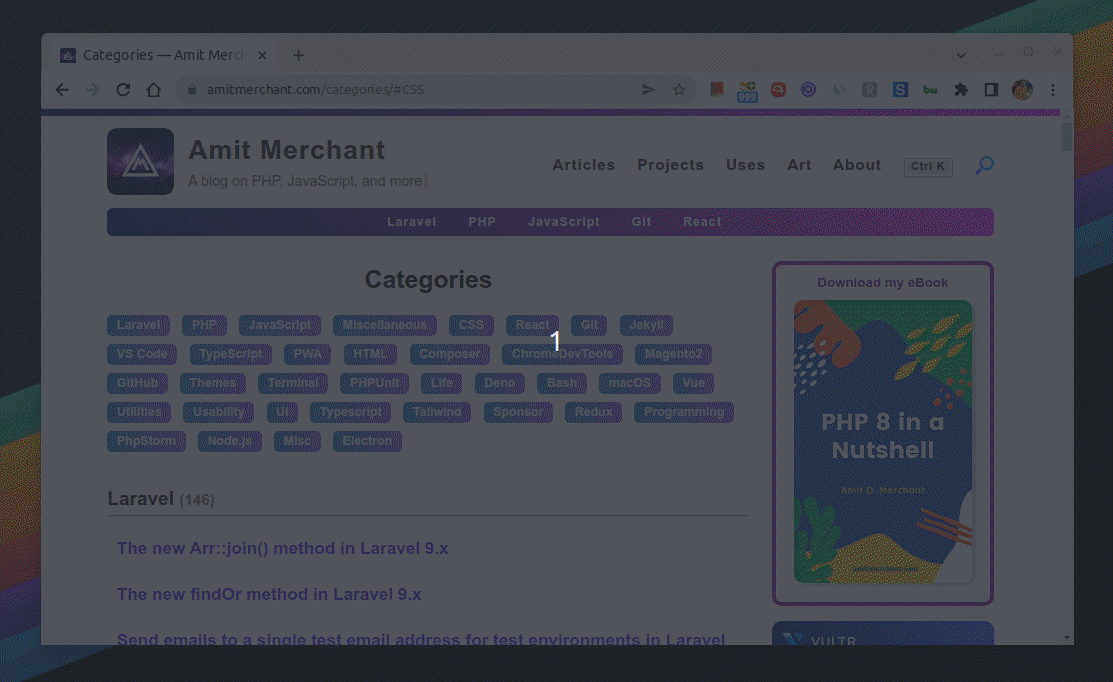Reload the page with the refresh icon
1113x682 pixels.
click(x=124, y=90)
